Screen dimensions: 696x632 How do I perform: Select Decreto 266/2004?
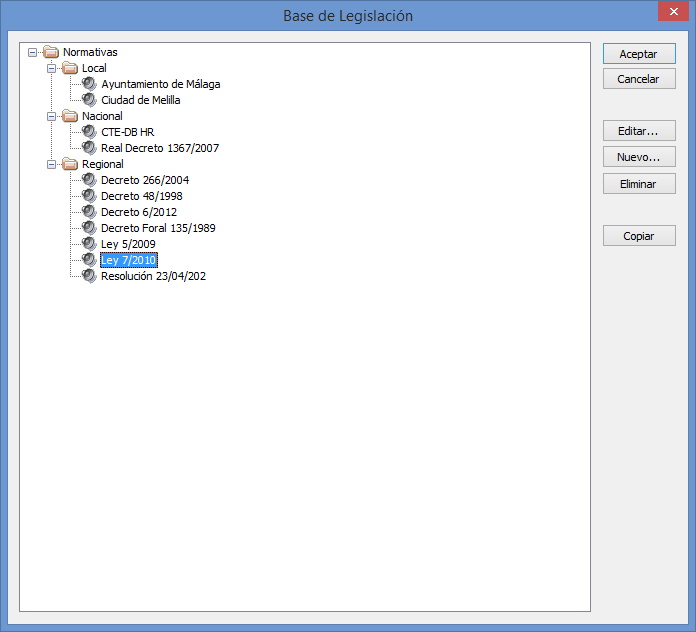click(x=145, y=180)
